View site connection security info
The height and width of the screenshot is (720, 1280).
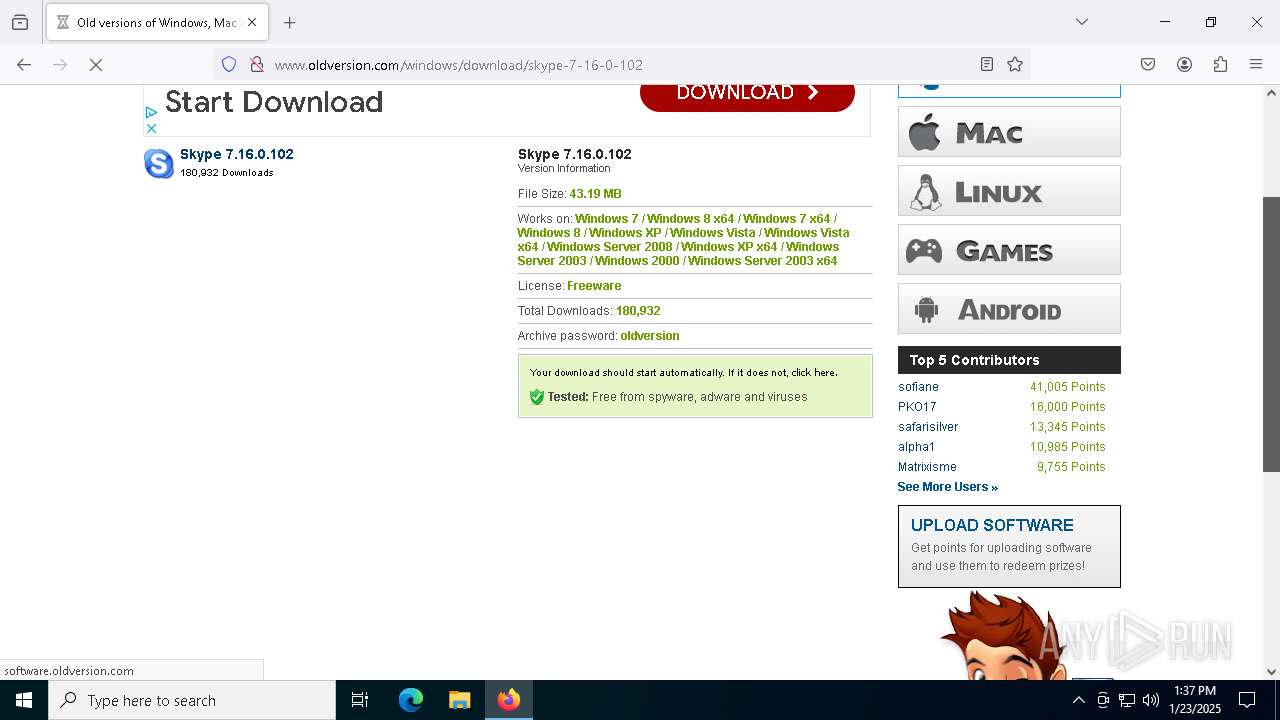click(x=257, y=64)
